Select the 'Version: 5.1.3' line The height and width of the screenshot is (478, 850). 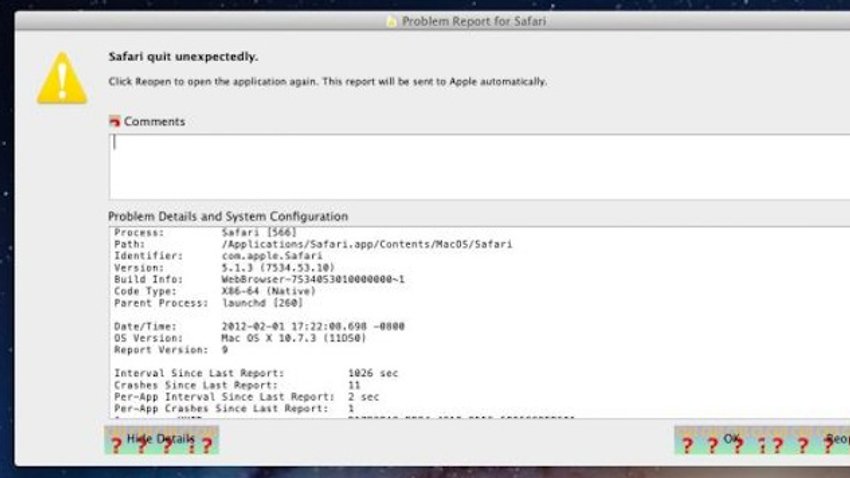point(224,268)
